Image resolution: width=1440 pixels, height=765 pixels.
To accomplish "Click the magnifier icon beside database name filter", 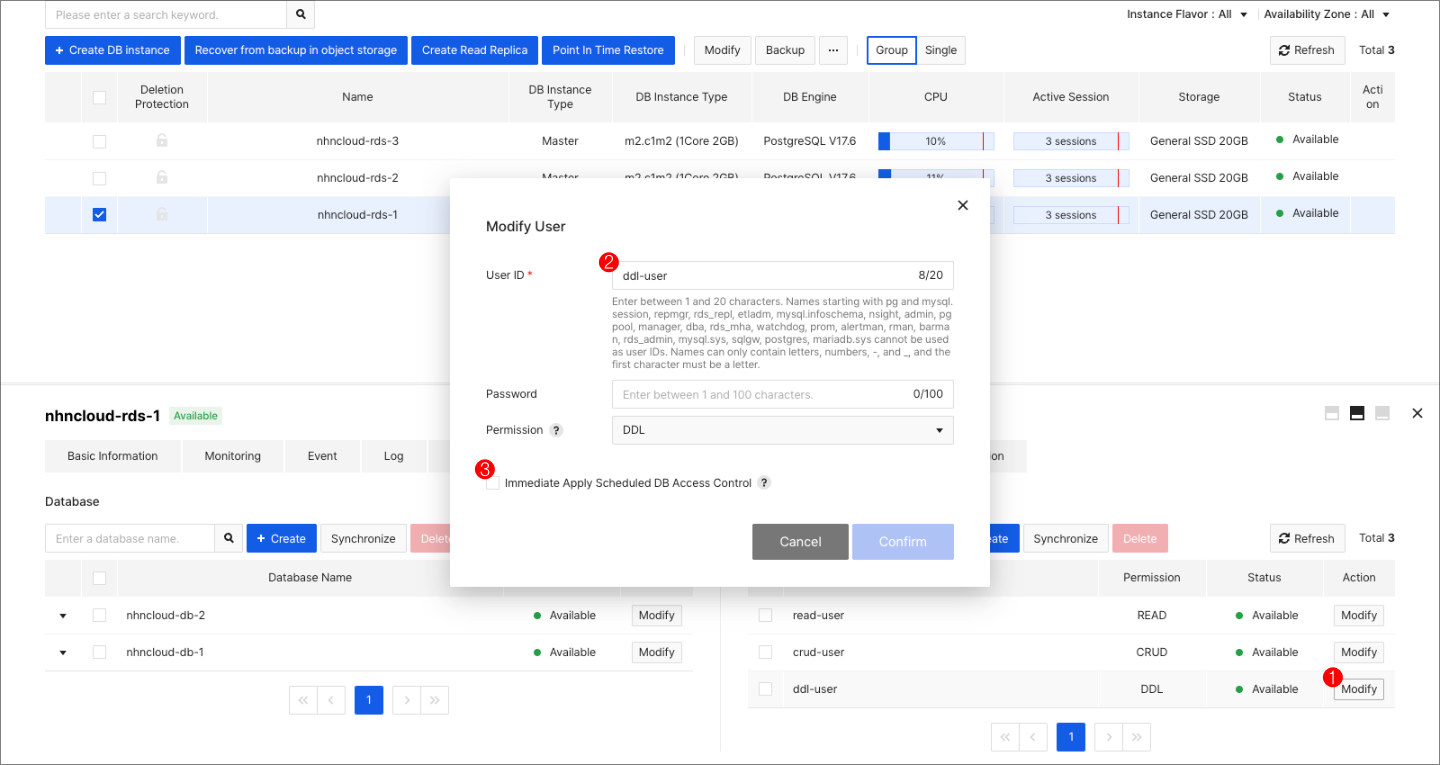I will pyautogui.click(x=229, y=538).
